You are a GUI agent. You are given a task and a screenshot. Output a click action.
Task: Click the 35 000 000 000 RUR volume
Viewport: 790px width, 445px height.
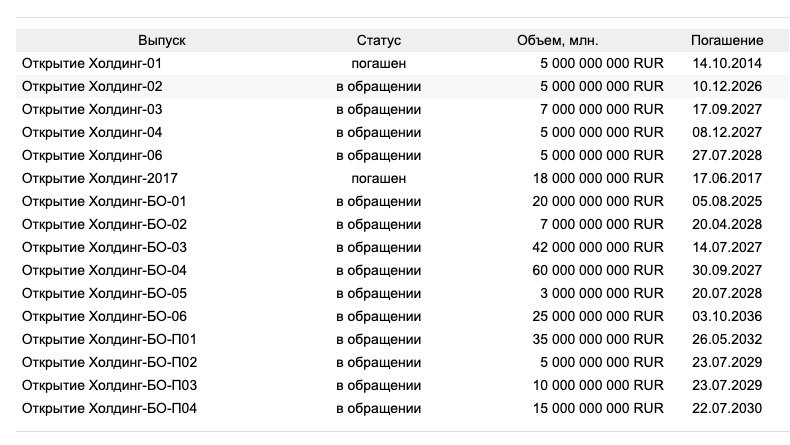pos(598,340)
